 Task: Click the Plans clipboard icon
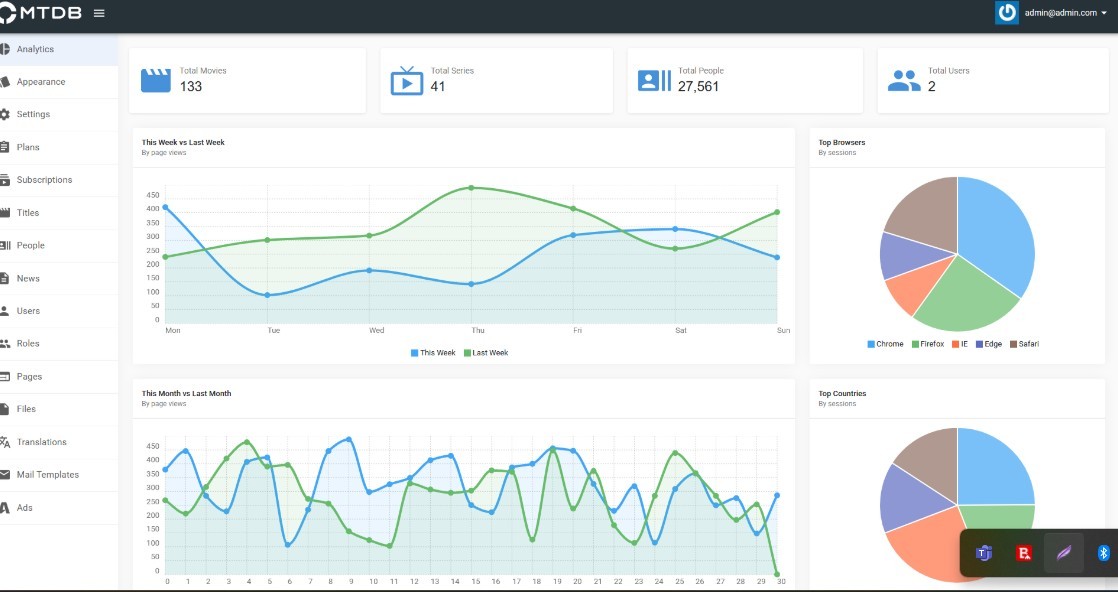[4, 147]
